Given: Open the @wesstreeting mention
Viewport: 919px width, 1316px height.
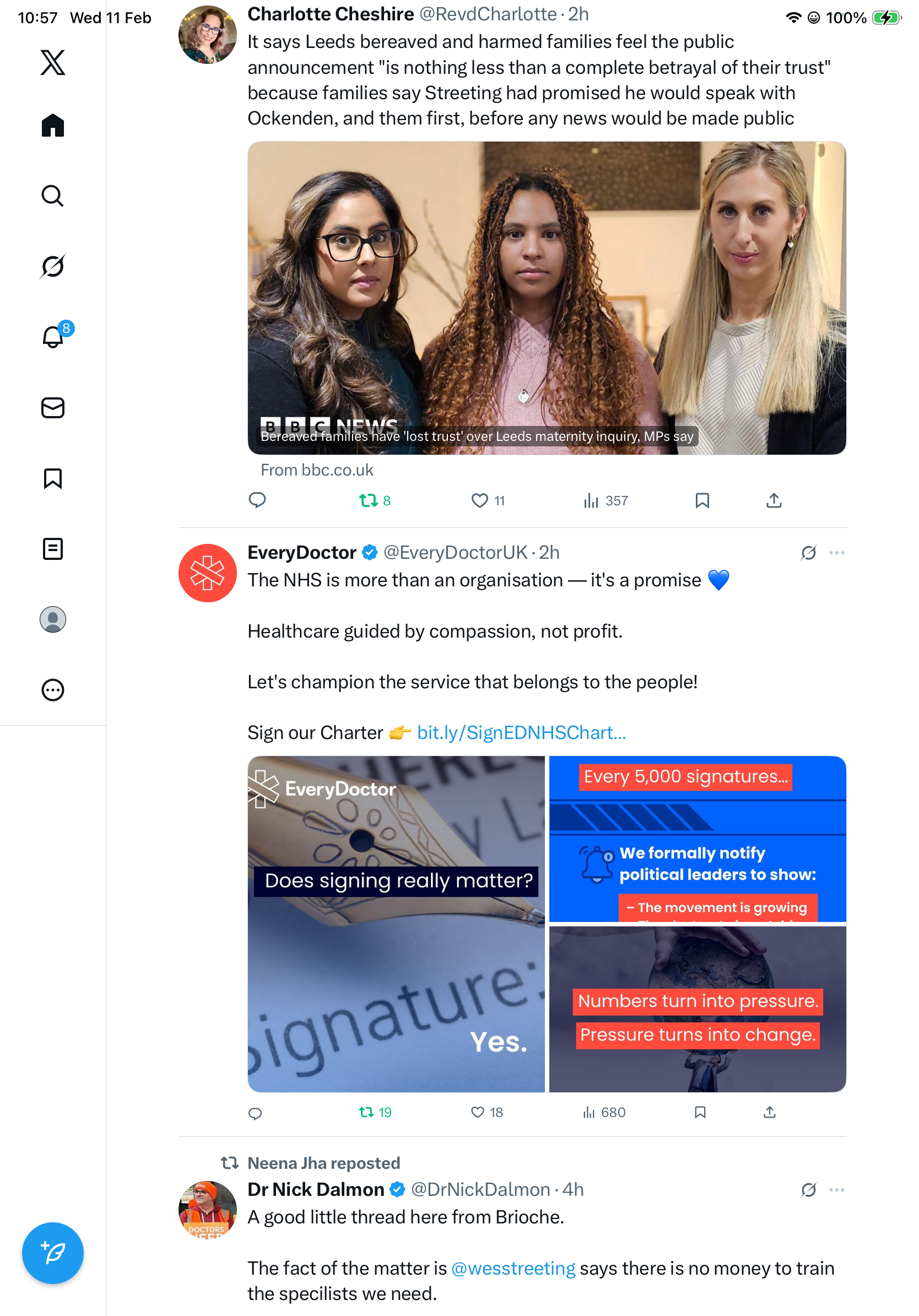Looking at the screenshot, I should point(513,1269).
